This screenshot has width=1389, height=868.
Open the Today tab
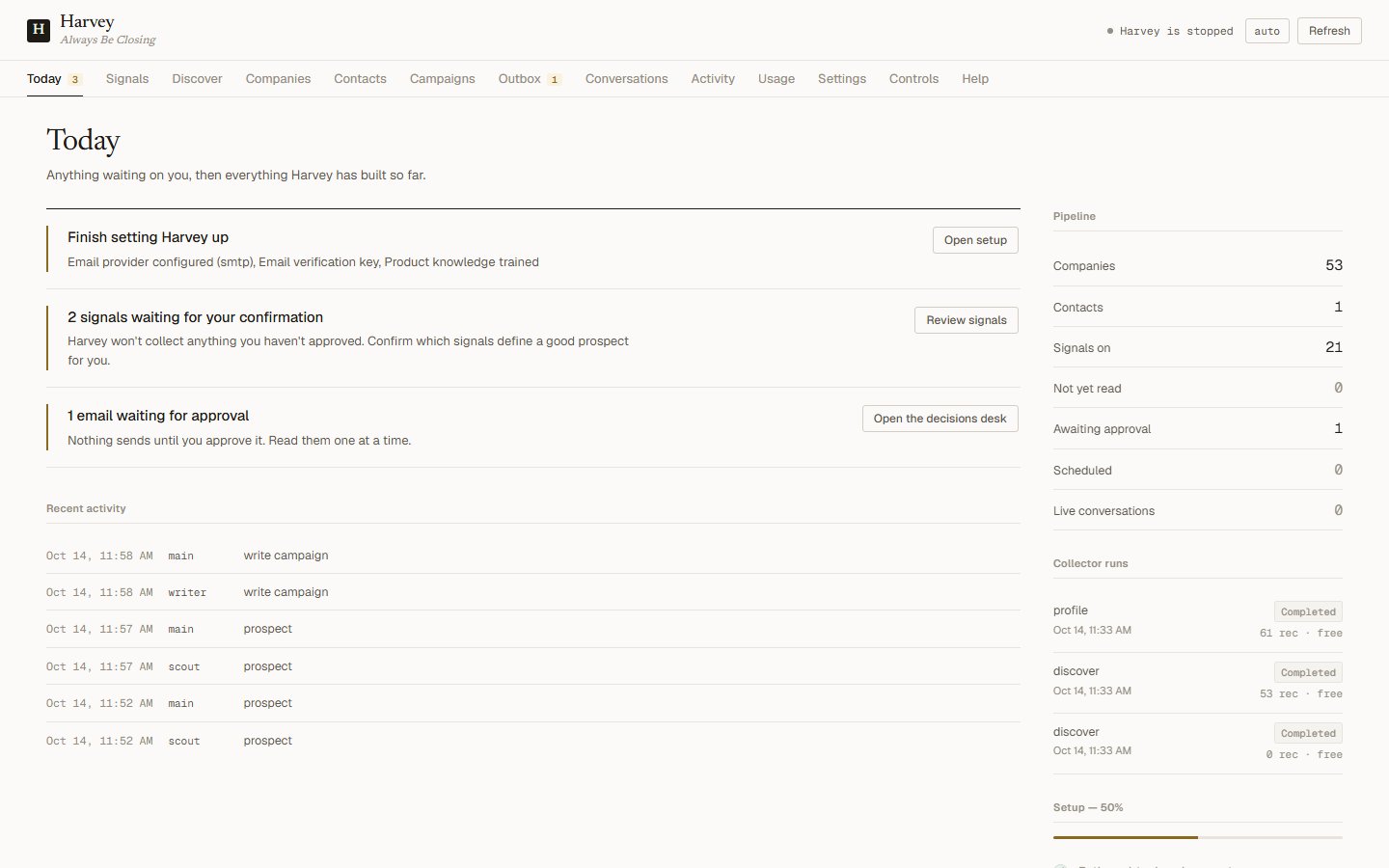(x=54, y=79)
